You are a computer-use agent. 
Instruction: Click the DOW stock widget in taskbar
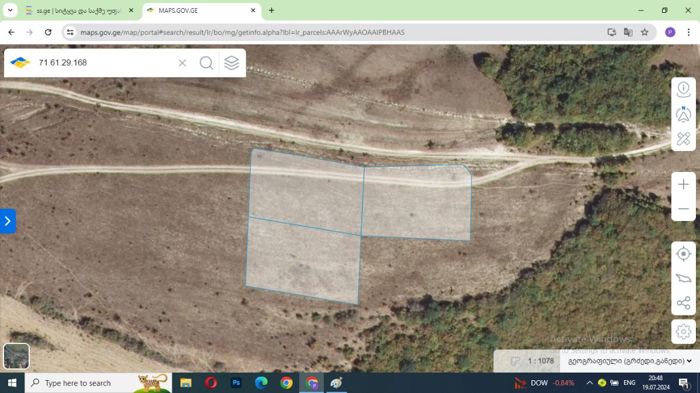(544, 383)
